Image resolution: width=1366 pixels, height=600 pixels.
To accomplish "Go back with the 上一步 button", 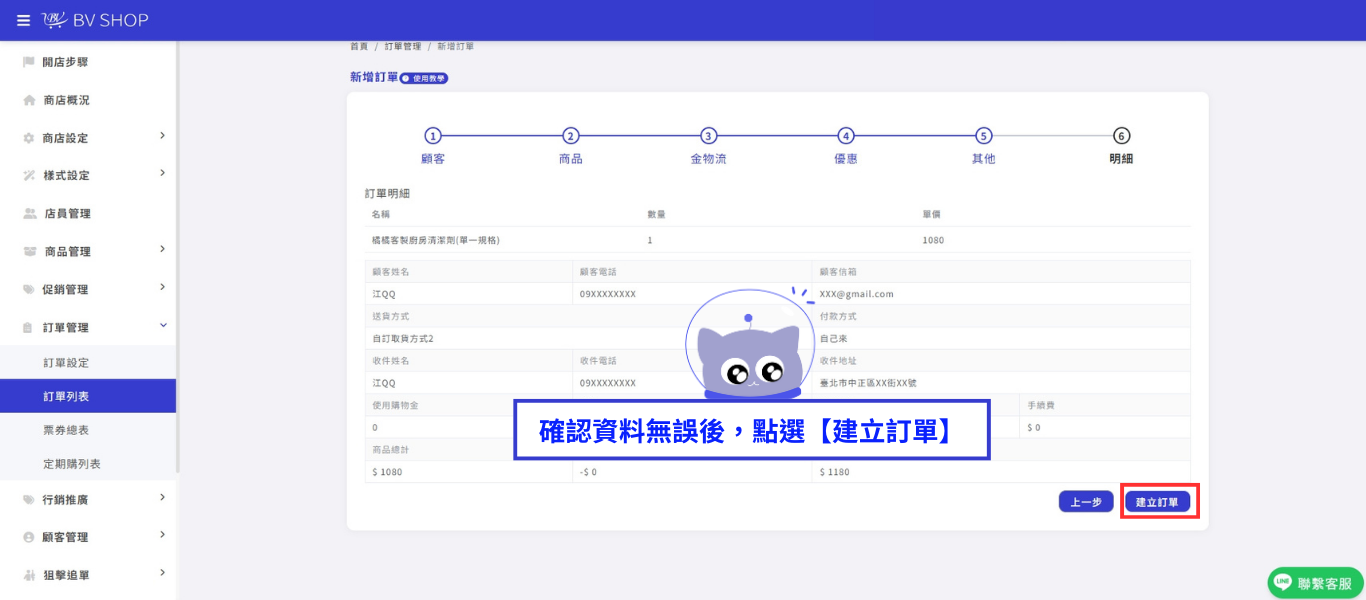I will pyautogui.click(x=1086, y=502).
